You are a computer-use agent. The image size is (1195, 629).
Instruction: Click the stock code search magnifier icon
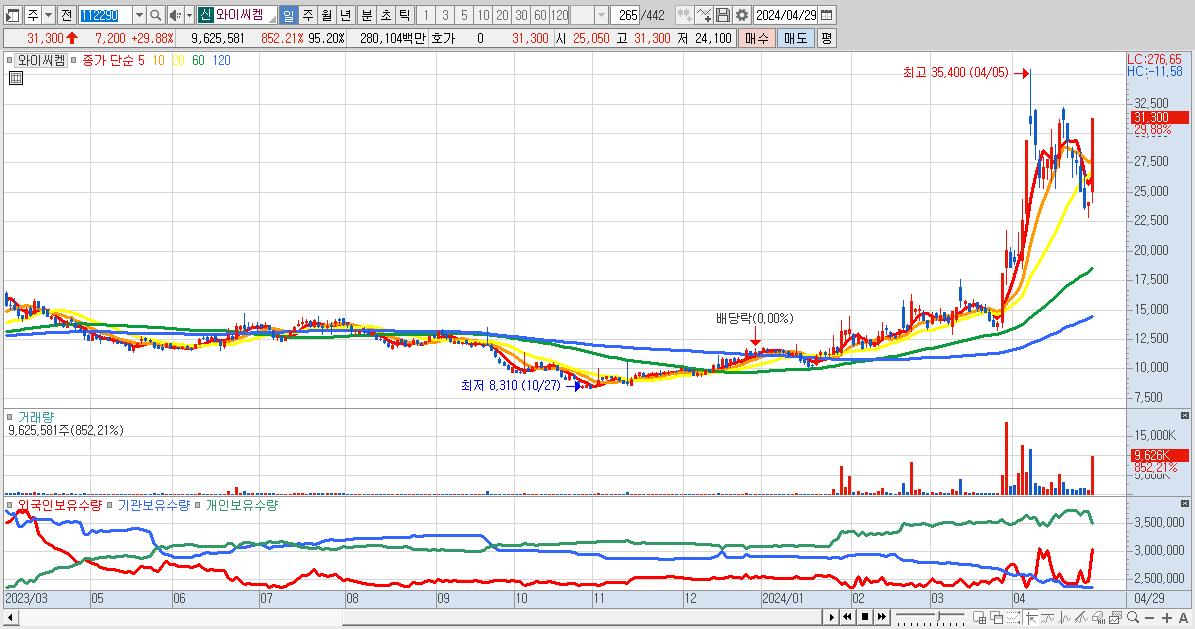coord(155,15)
